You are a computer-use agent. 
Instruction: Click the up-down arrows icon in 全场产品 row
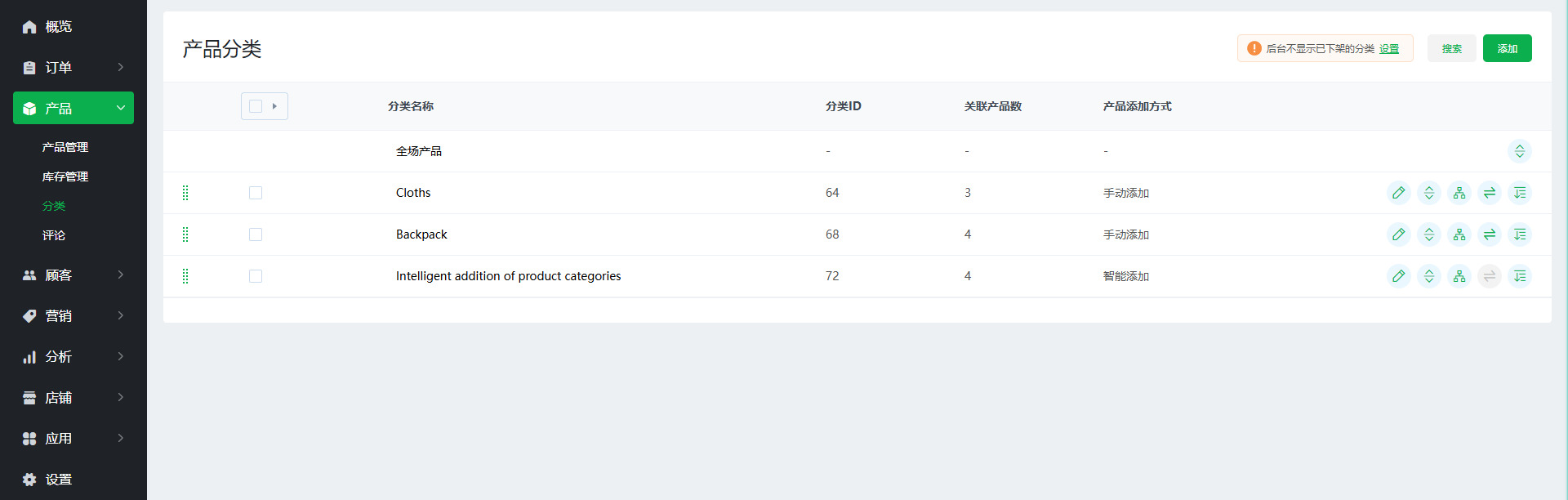(x=1519, y=151)
